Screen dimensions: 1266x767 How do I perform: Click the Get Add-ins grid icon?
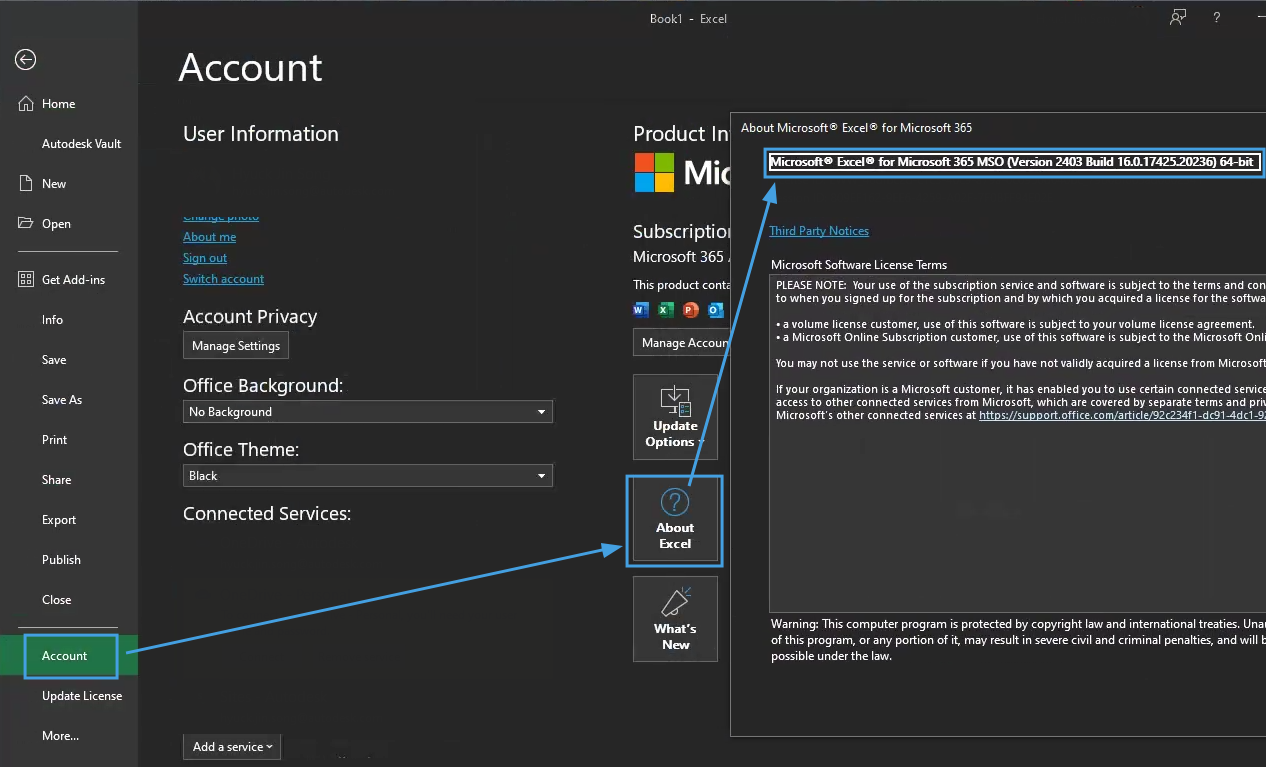[x=26, y=280]
